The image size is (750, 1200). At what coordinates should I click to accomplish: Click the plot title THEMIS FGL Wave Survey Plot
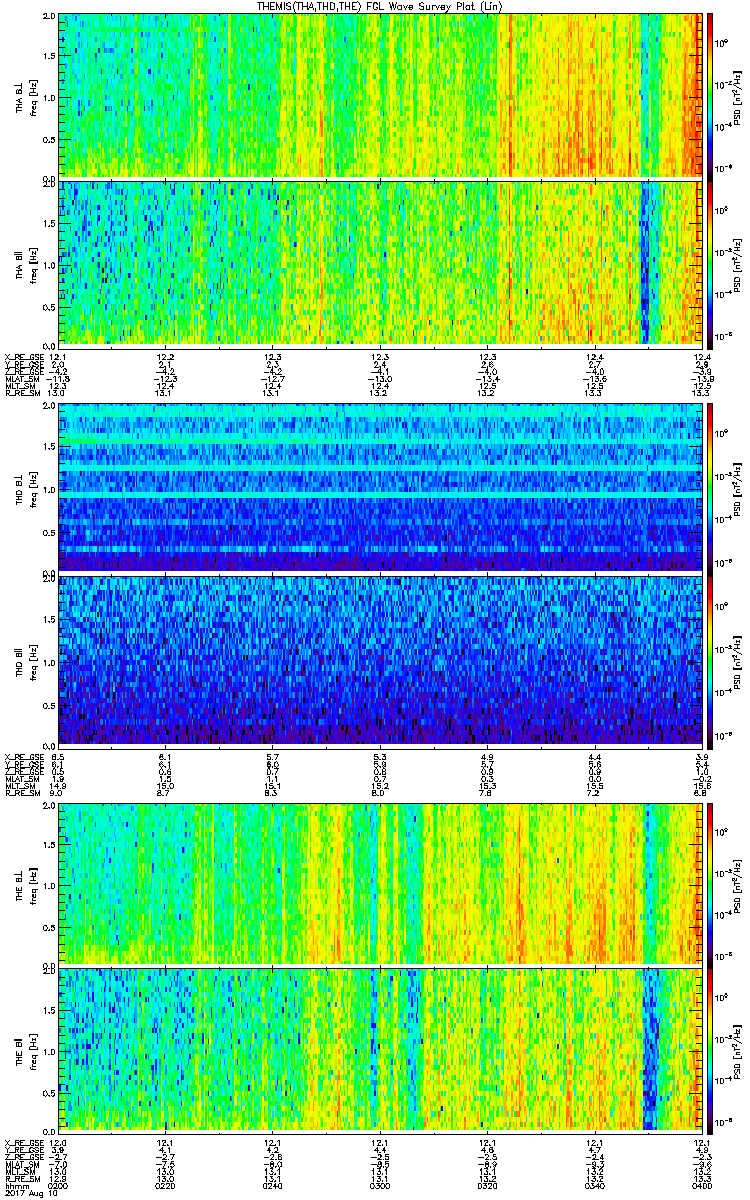click(x=379, y=6)
